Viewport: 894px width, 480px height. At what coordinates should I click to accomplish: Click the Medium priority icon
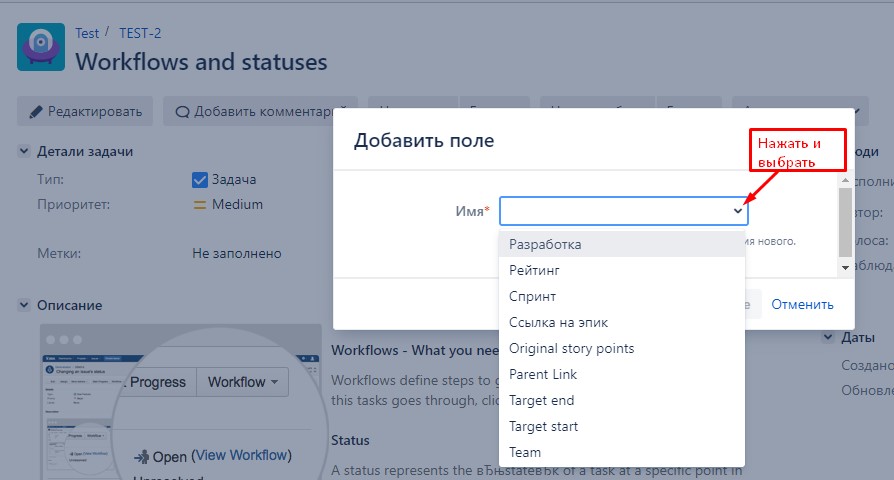click(x=200, y=205)
